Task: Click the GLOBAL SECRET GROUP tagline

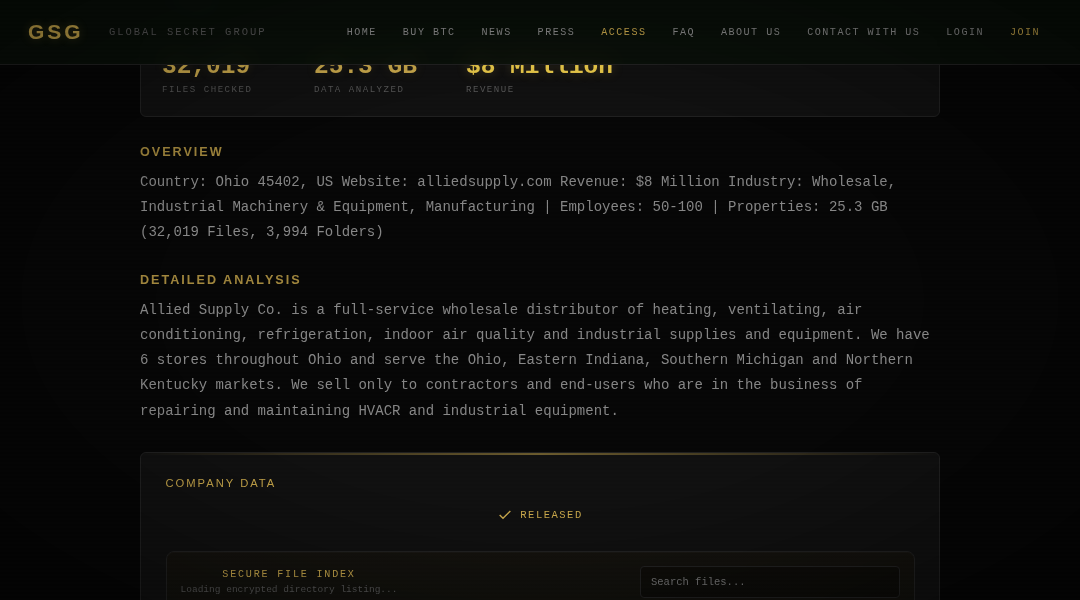Action: 187,32
